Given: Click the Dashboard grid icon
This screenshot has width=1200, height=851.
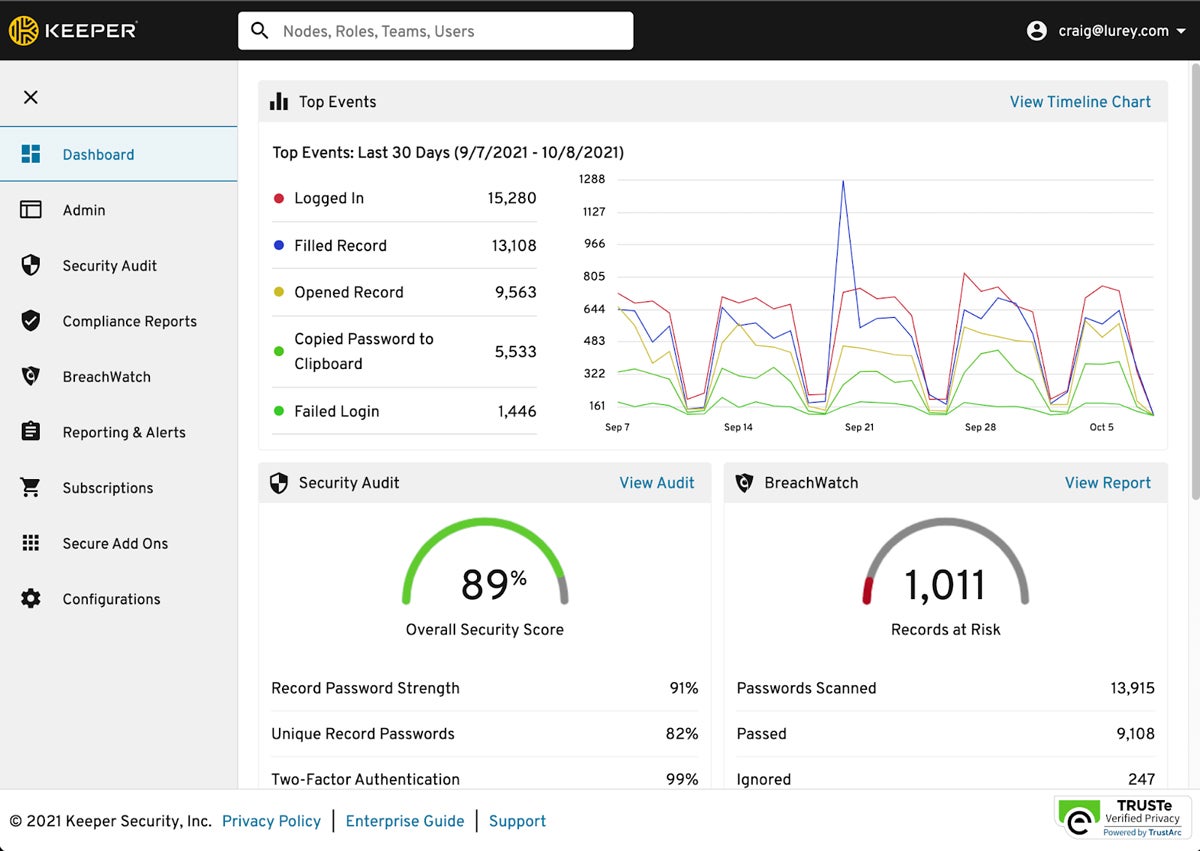Looking at the screenshot, I should (x=31, y=154).
